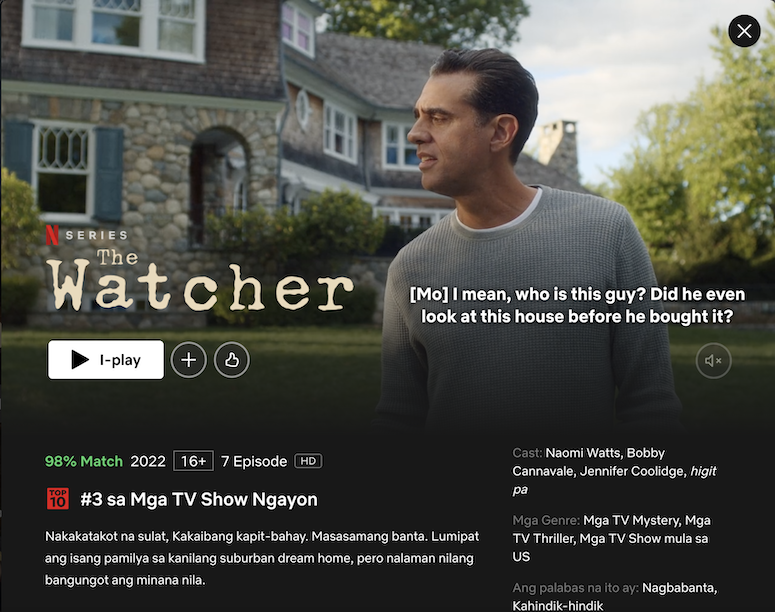Click the 16+ maturity rating badge

193,461
